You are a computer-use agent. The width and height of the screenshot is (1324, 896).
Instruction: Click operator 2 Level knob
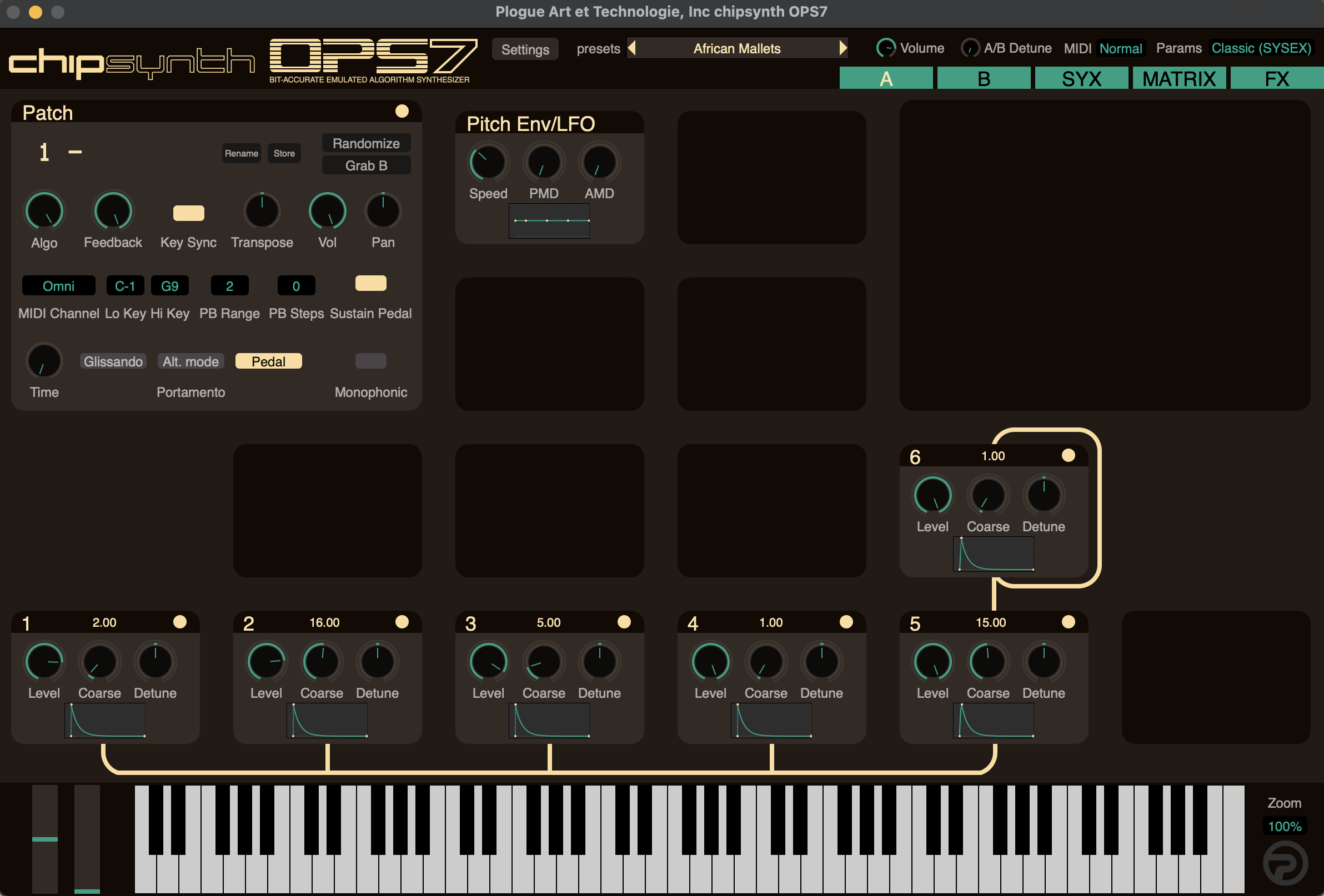[x=267, y=662]
